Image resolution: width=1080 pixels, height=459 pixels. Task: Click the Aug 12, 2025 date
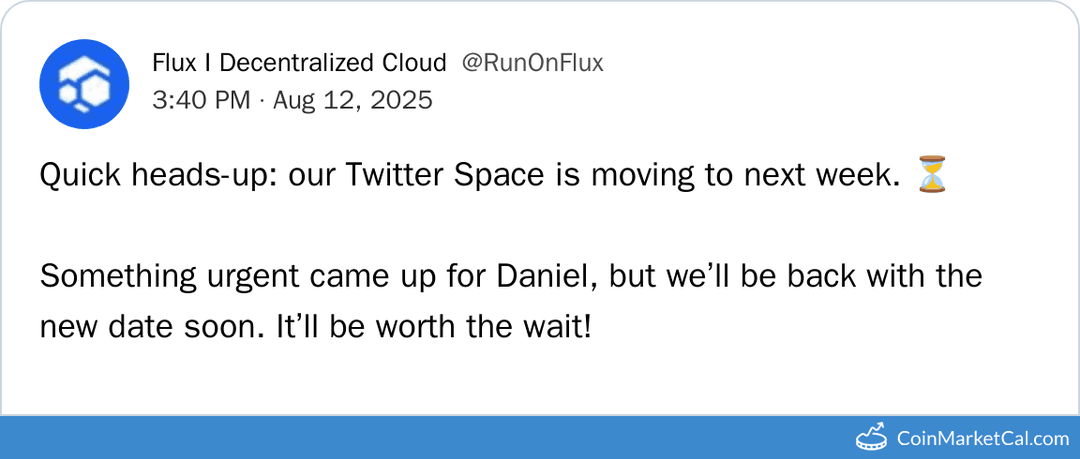353,100
